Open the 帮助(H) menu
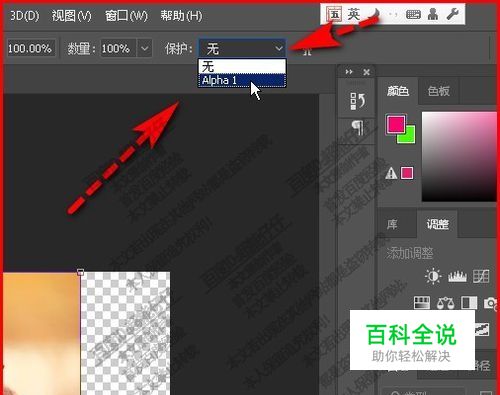 click(x=181, y=16)
